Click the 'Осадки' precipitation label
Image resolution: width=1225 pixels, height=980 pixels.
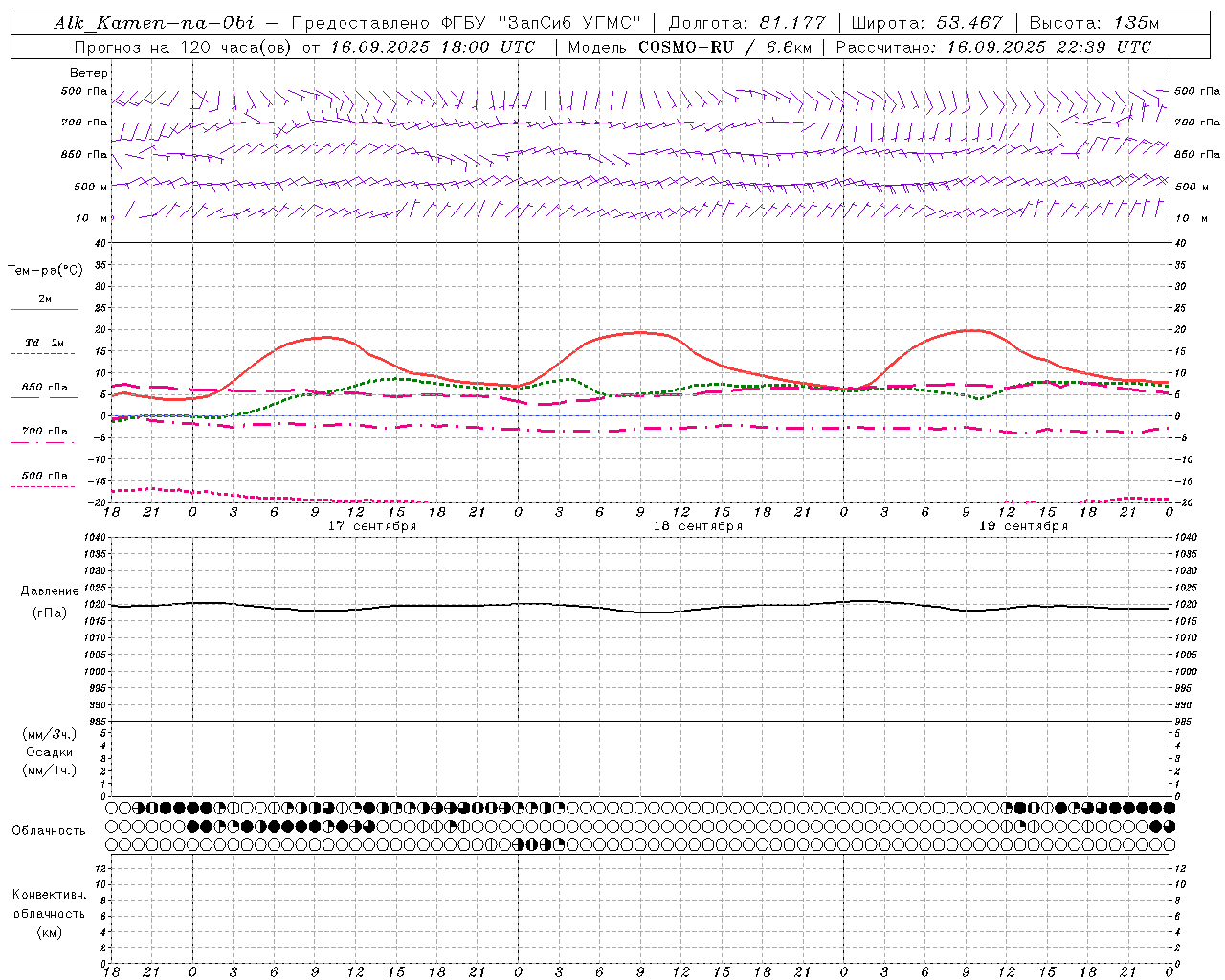coord(50,752)
